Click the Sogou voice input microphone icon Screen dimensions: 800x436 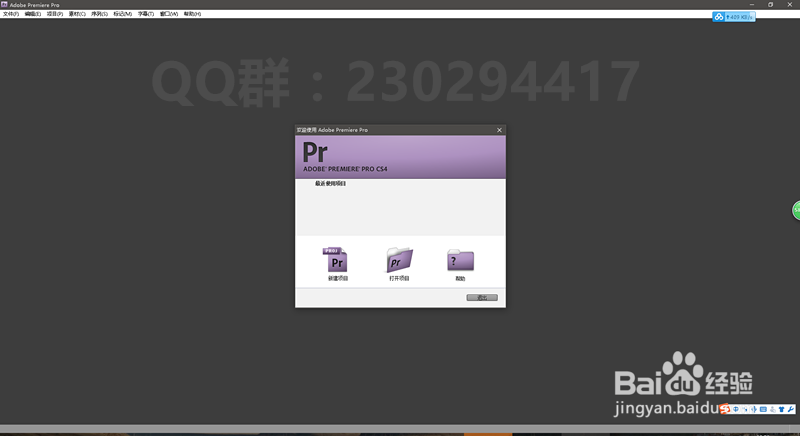[x=754, y=409]
